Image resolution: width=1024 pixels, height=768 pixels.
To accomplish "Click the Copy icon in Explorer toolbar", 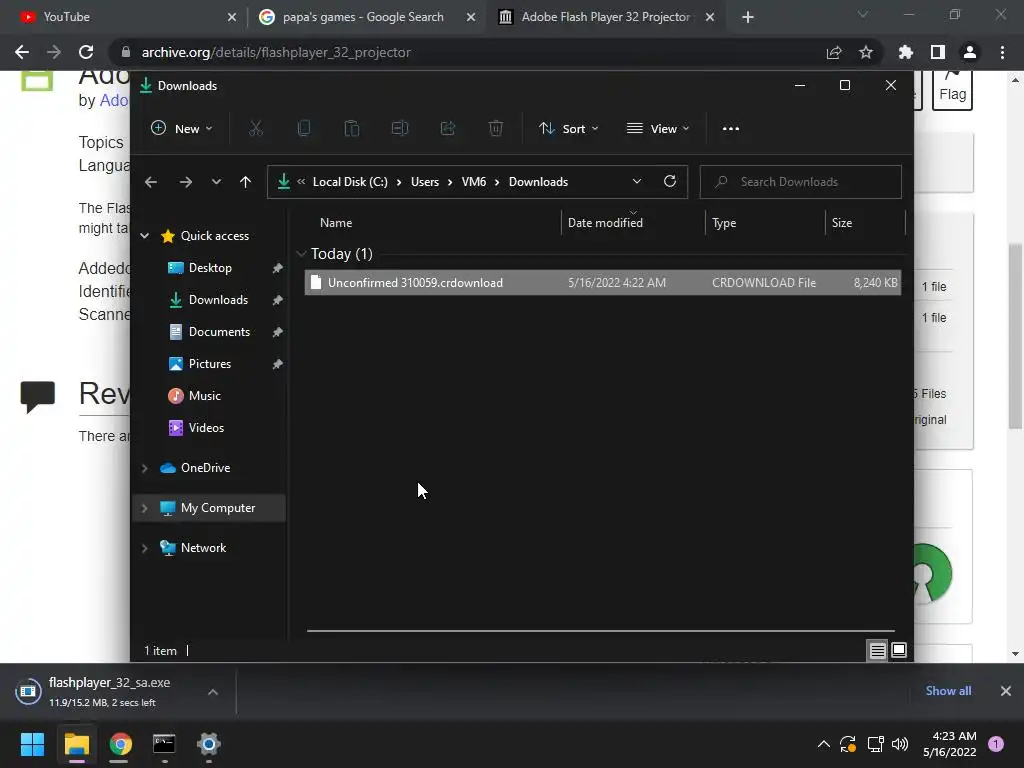I will (304, 129).
